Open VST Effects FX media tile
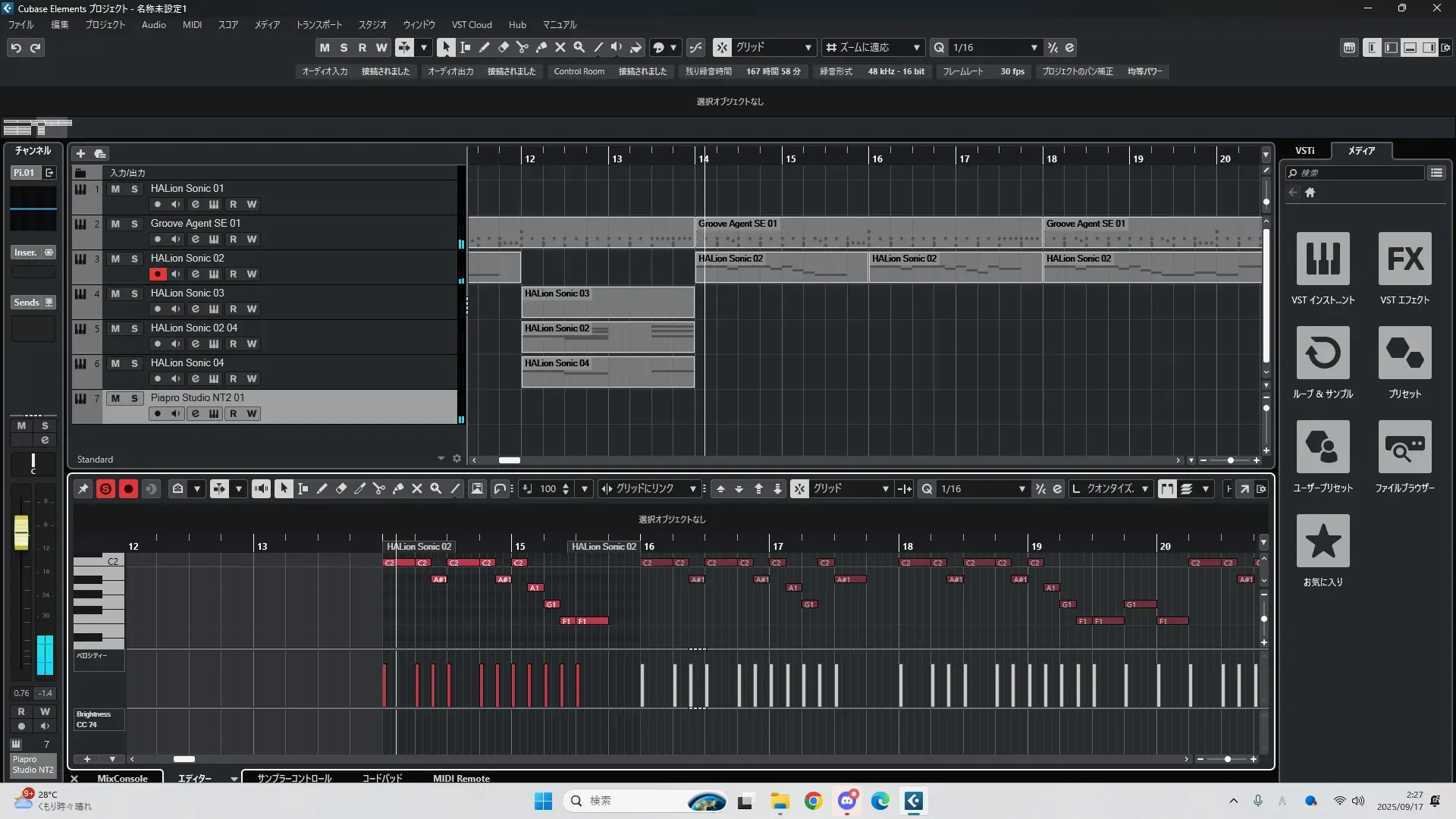The height and width of the screenshot is (819, 1456). 1404,259
